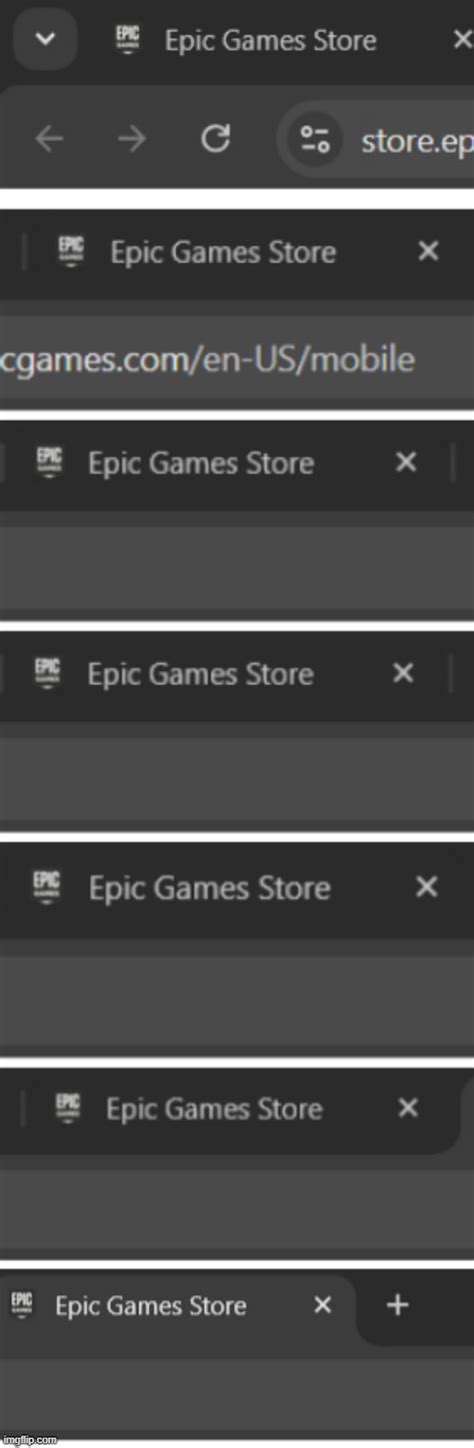Close the bottom tab next to plus button
This screenshot has width=474, height=1448.
pyautogui.click(x=322, y=1305)
